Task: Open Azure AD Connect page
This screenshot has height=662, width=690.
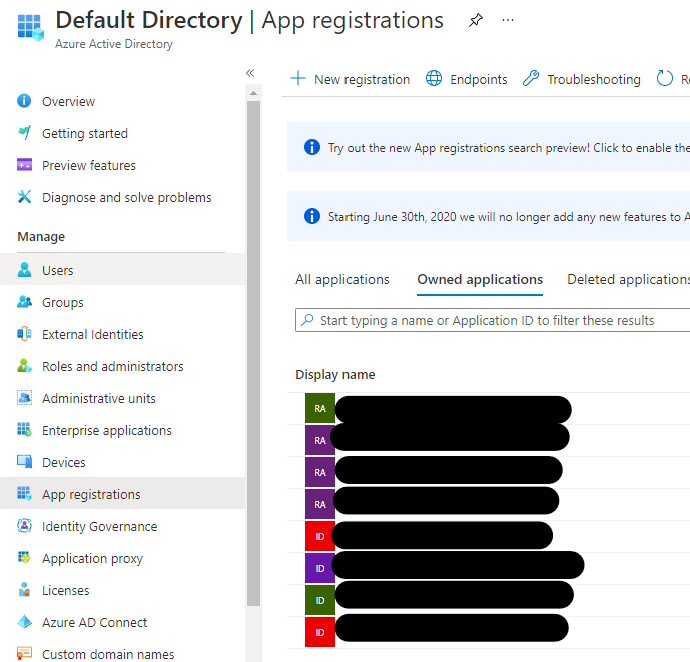Action: pyautogui.click(x=94, y=622)
